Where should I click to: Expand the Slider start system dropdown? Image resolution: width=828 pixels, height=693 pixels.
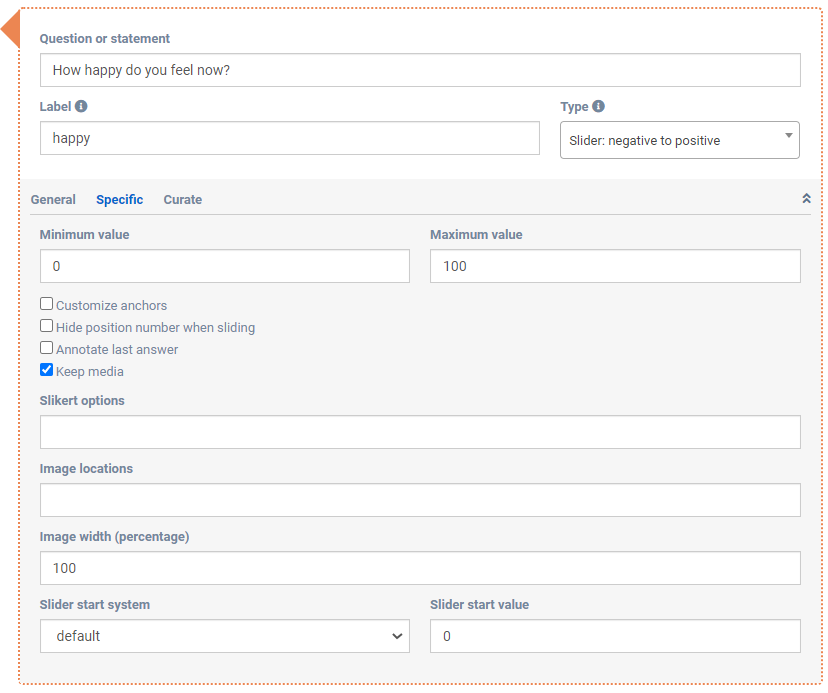tap(224, 636)
